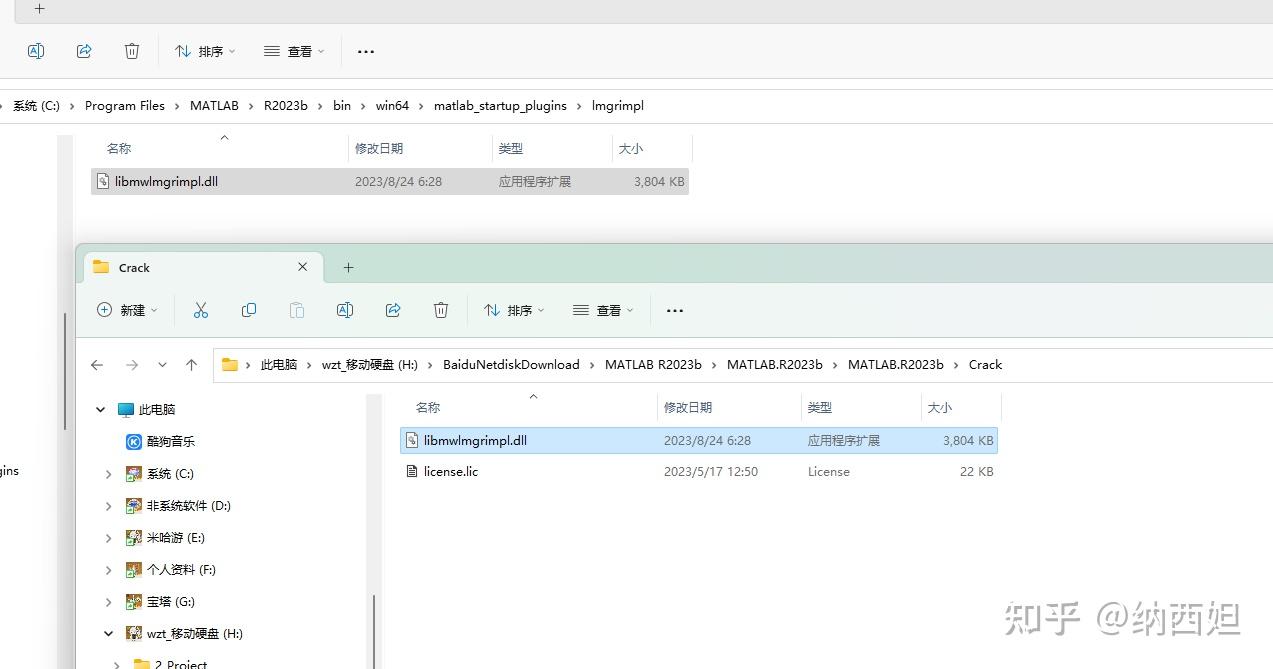
Task: Click the rename icon in the top toolbar
Action: point(36,51)
